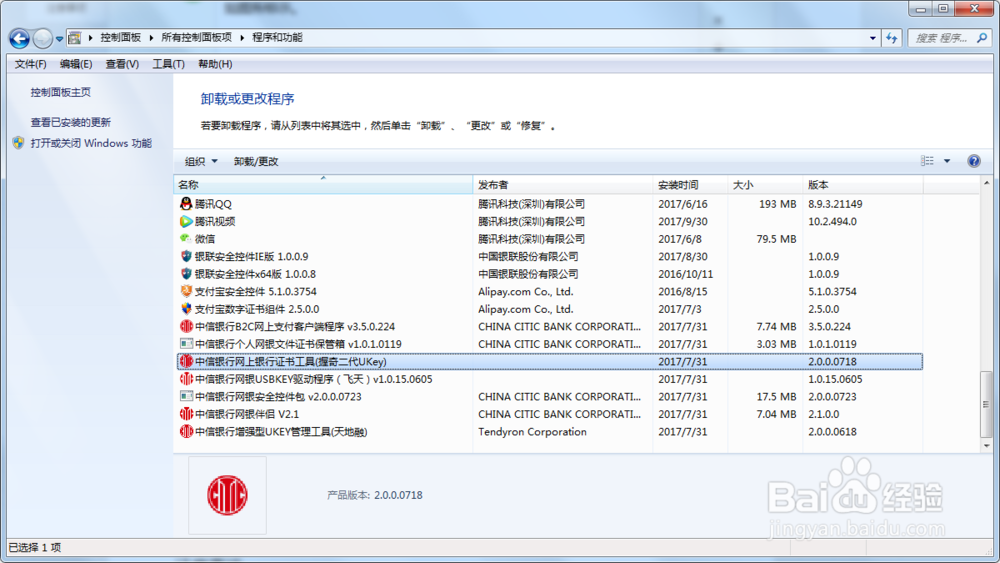The image size is (1000, 563).
Task: Click the vertical scrollbar thumb
Action: click(987, 404)
